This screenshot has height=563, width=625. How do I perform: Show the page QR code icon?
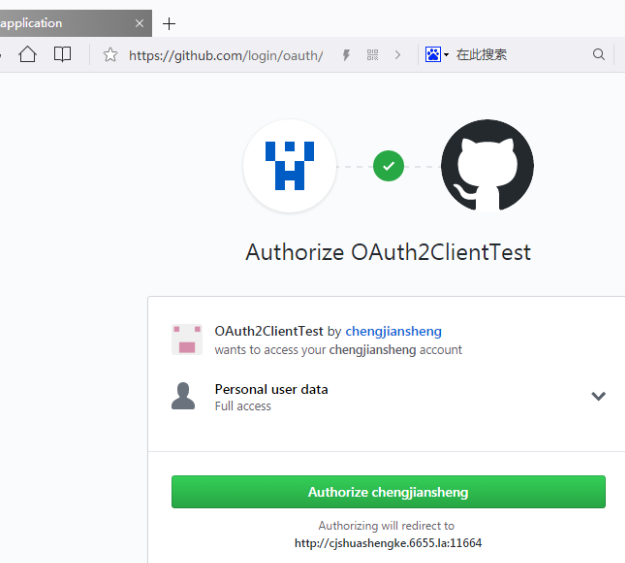pos(372,55)
